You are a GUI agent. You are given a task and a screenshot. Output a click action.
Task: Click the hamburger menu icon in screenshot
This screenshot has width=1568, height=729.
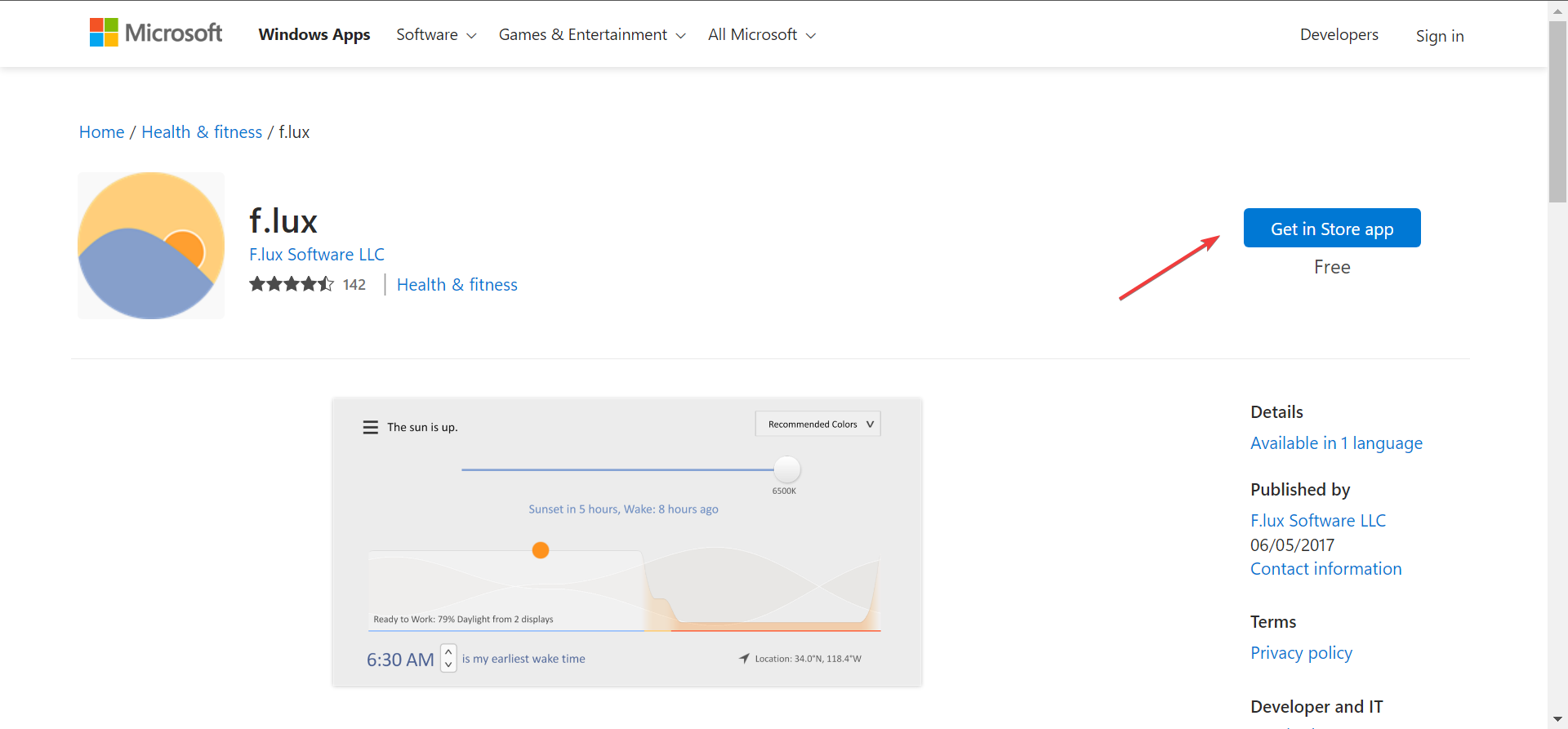tap(371, 427)
